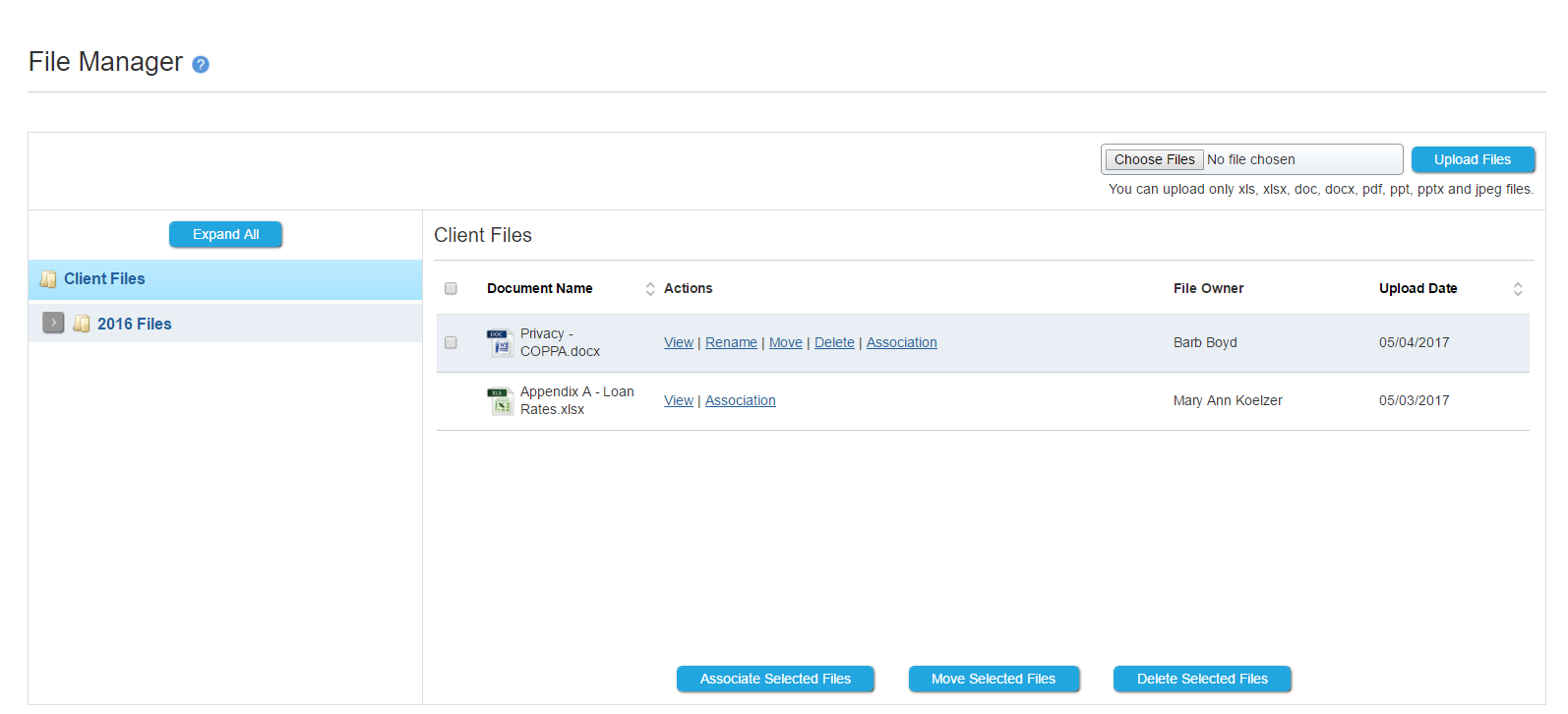This screenshot has height=714, width=1568.
Task: Check the box for Privacy - COPPA.docx
Action: coord(451,342)
